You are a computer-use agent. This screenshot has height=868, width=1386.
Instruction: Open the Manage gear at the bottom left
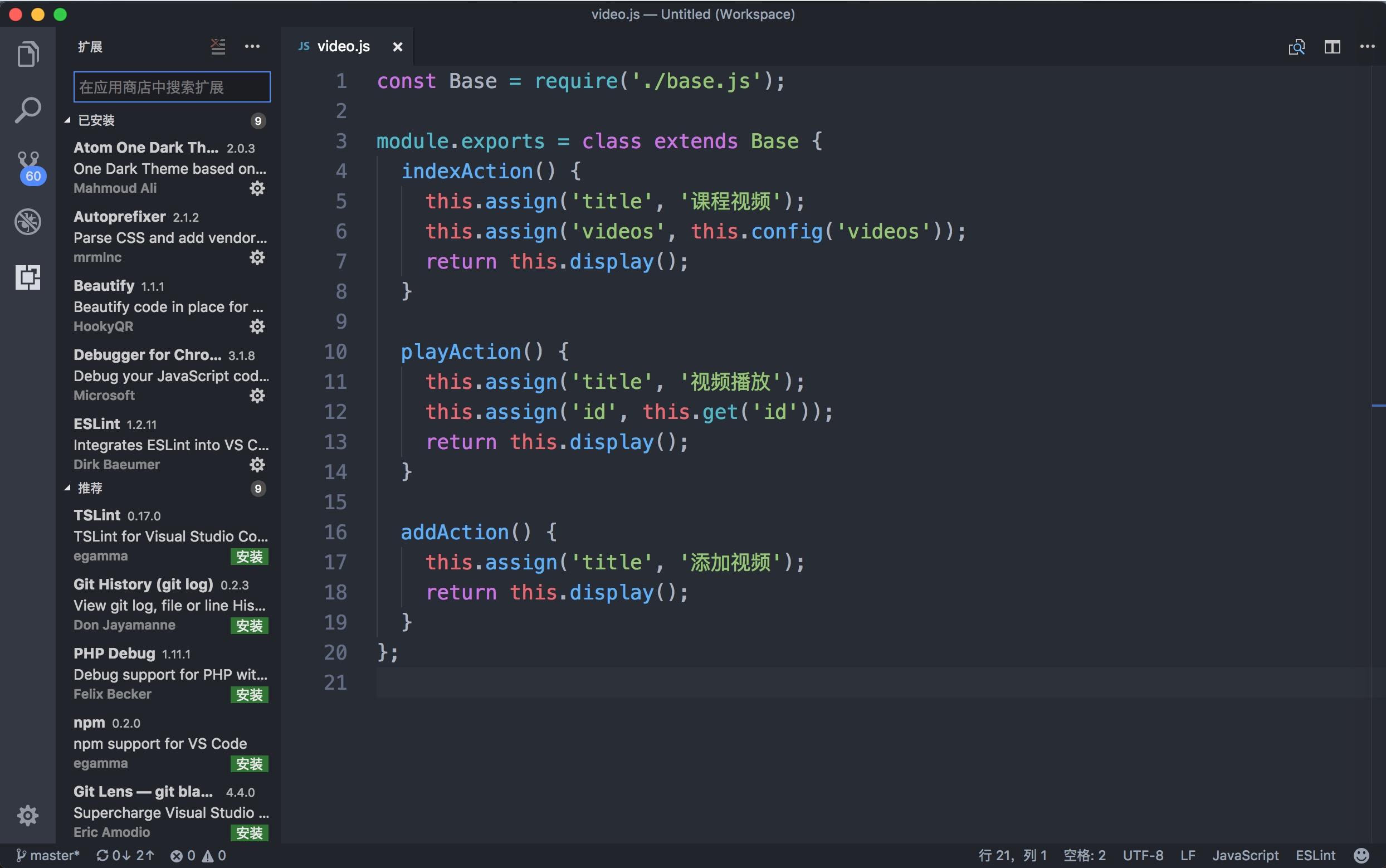coord(27,815)
